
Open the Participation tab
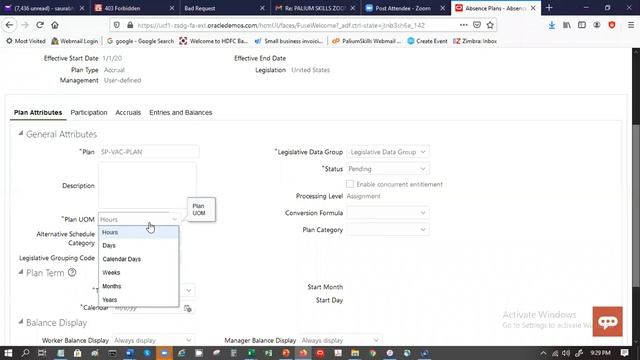click(89, 113)
